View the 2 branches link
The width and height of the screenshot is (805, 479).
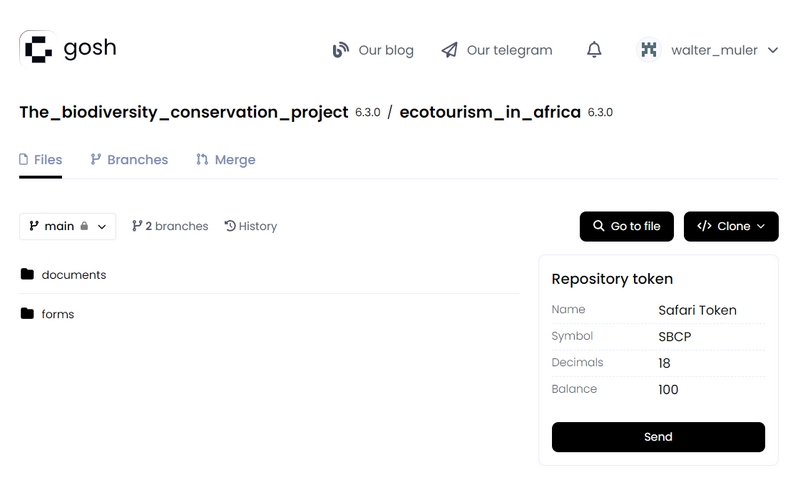tap(170, 226)
